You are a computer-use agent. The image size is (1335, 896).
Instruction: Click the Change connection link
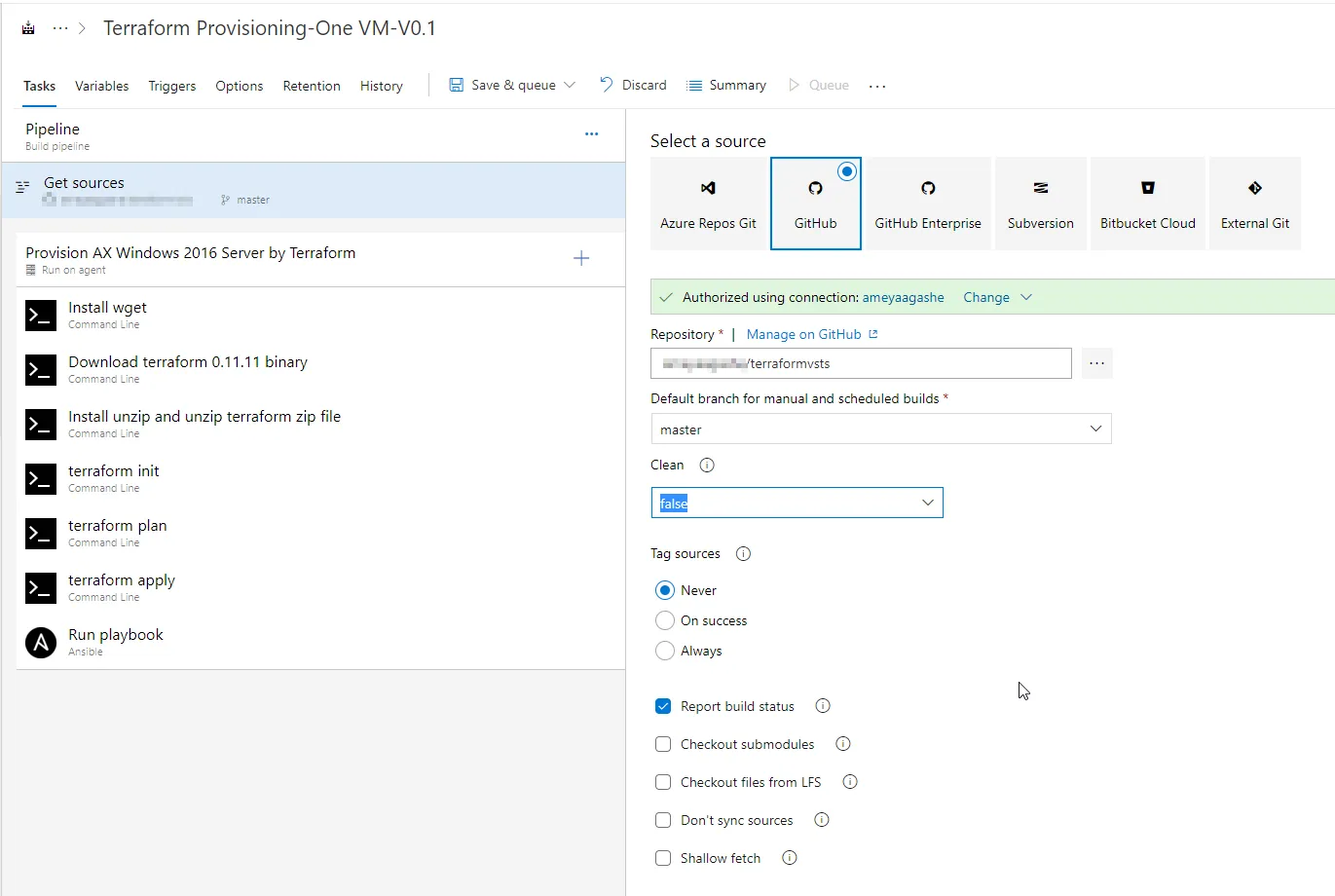986,297
